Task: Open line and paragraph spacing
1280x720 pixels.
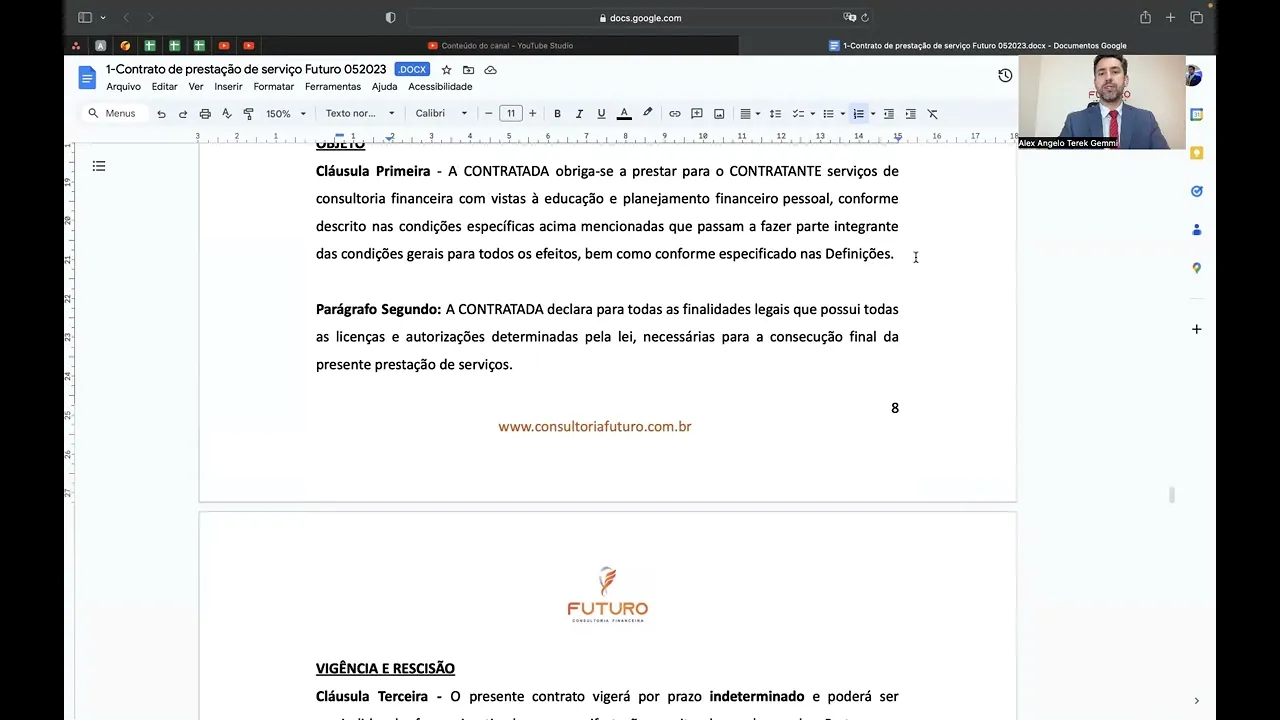Action: [x=775, y=114]
